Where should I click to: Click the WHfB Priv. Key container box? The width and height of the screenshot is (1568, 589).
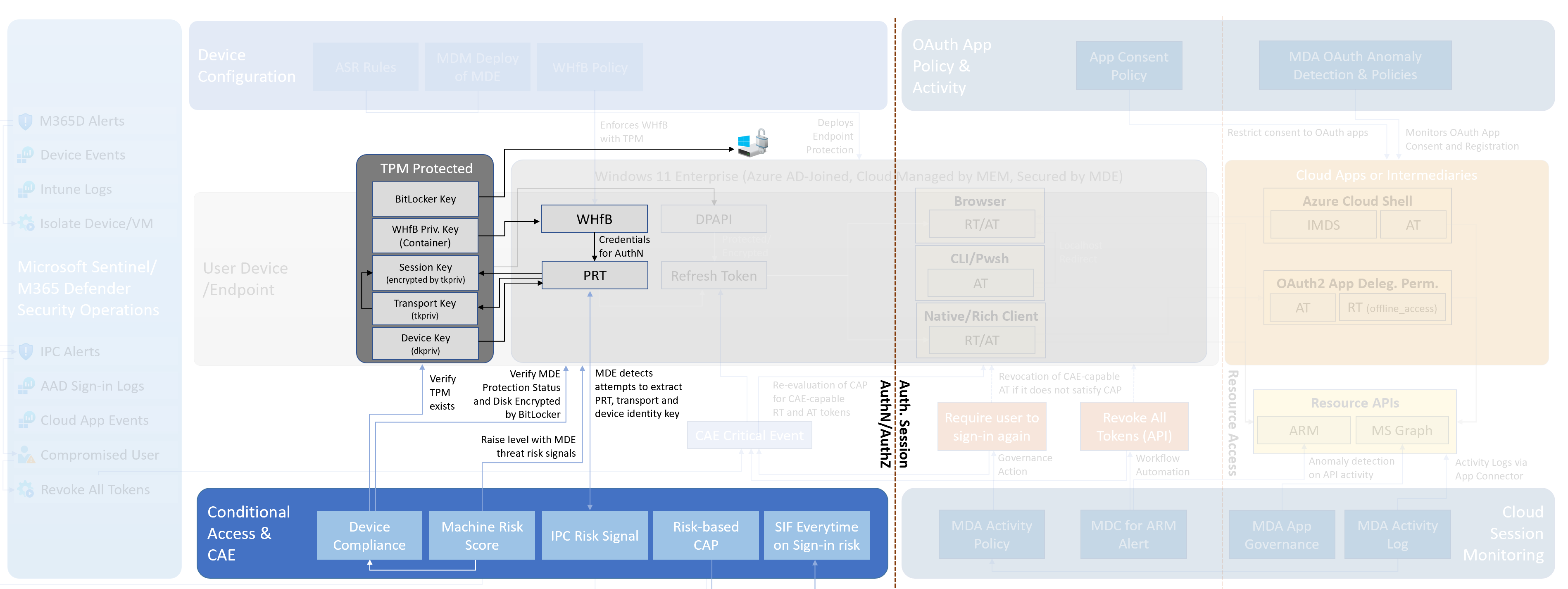[x=425, y=236]
